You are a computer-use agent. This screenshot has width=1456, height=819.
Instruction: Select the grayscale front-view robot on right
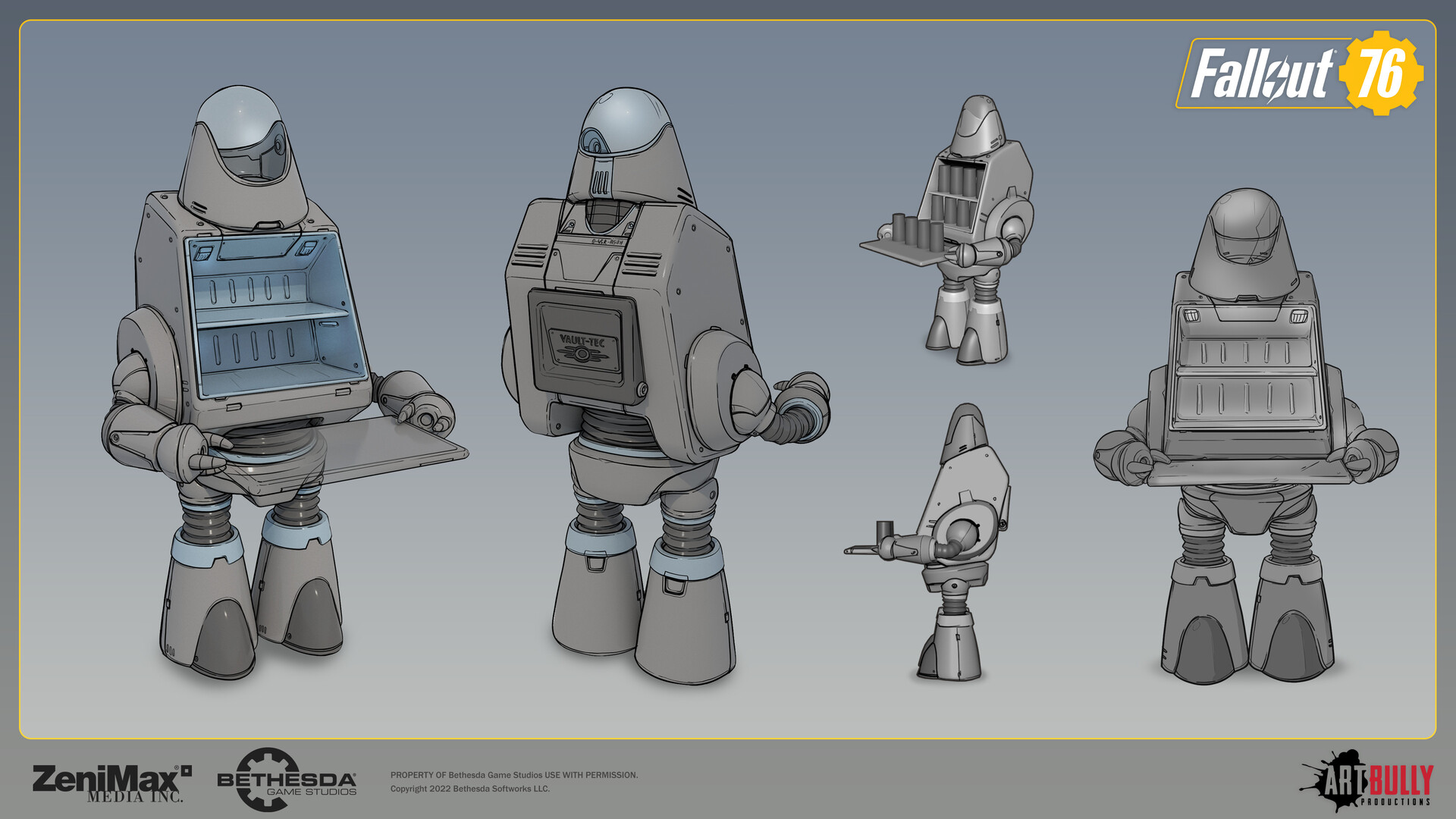pyautogui.click(x=1245, y=436)
